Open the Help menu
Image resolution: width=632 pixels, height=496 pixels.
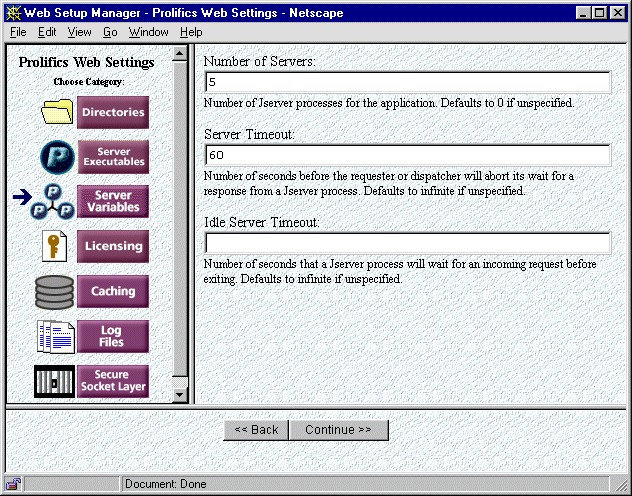pyautogui.click(x=191, y=32)
